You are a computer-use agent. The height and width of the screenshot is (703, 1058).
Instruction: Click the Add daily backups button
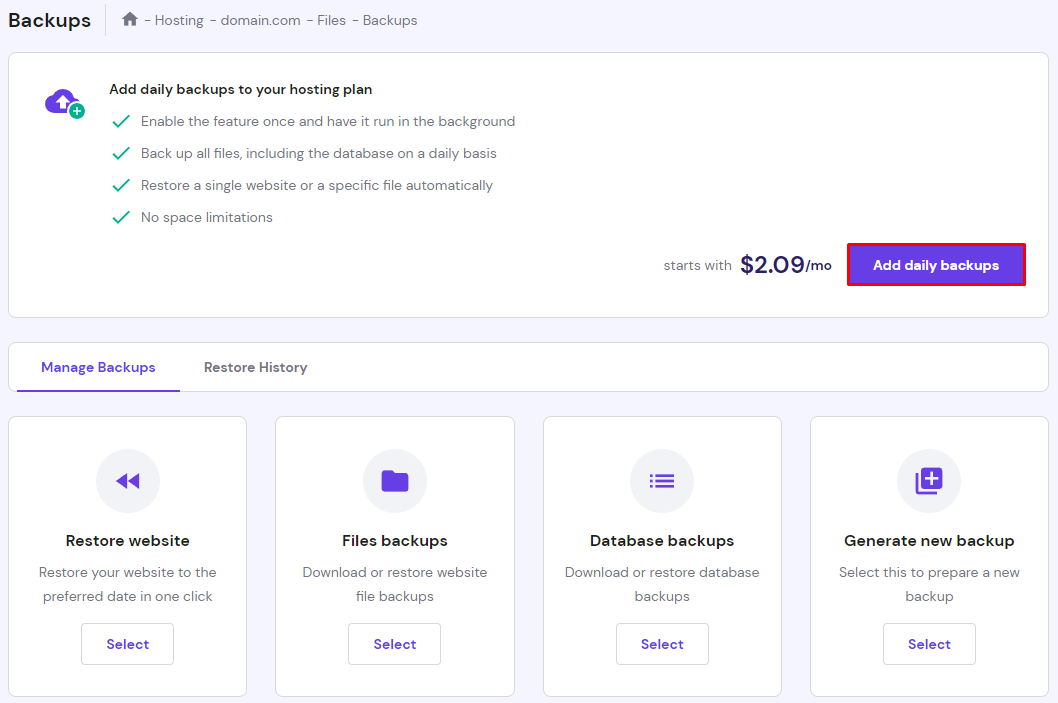(936, 264)
